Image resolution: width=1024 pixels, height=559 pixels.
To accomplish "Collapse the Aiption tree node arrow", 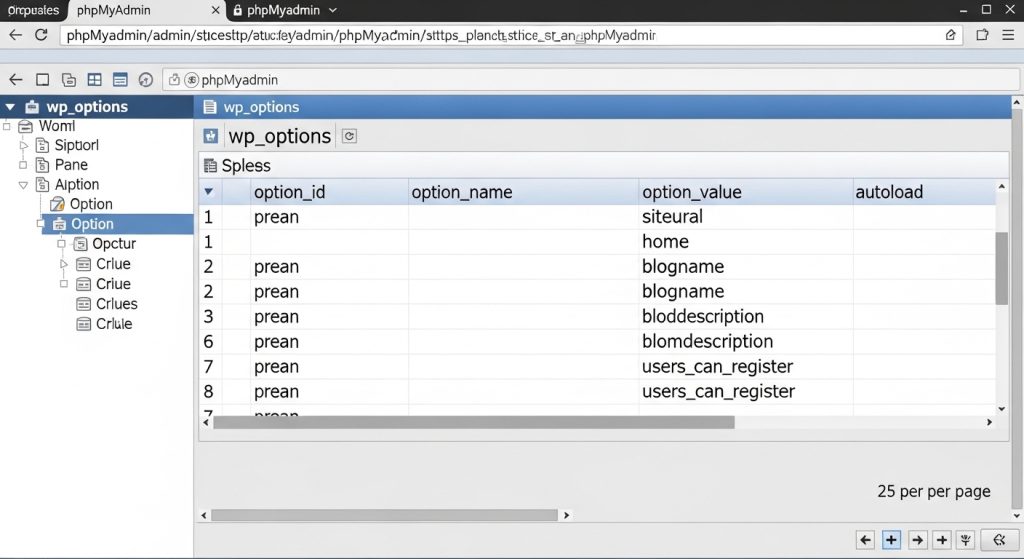I will coord(23,185).
